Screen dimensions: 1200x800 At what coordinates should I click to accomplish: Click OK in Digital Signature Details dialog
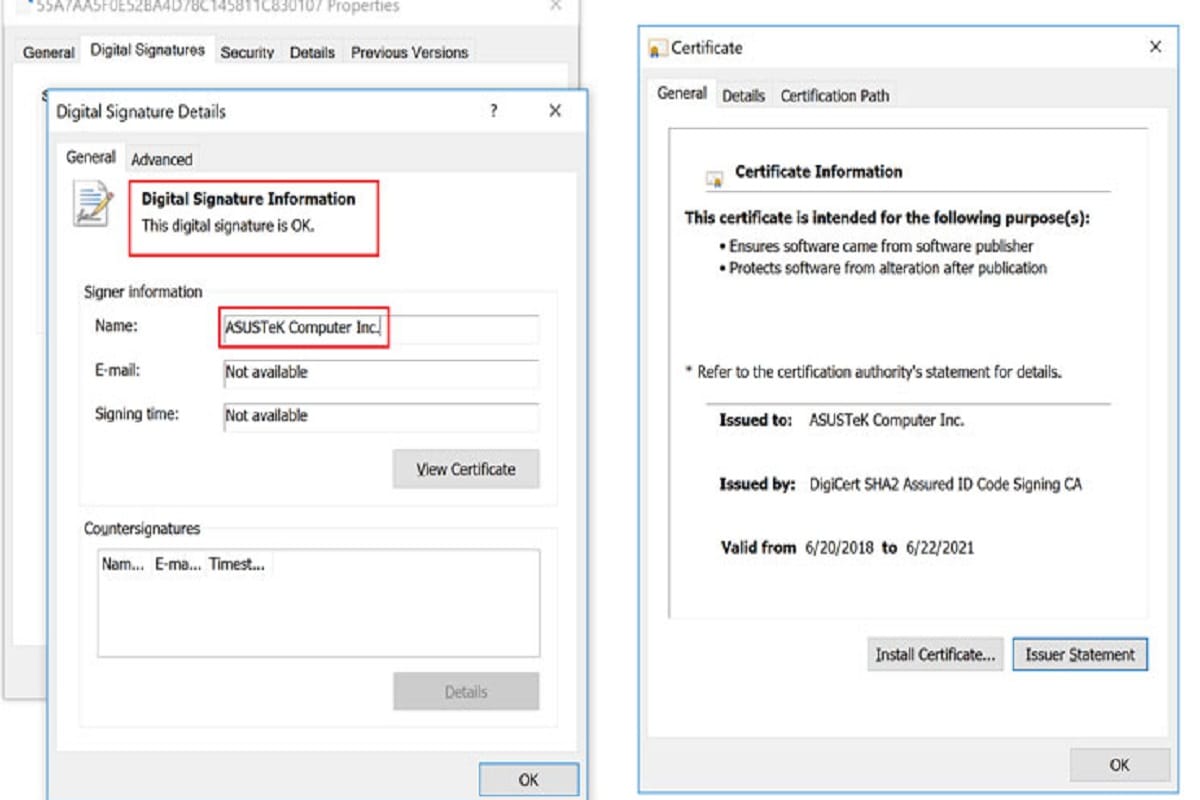528,779
